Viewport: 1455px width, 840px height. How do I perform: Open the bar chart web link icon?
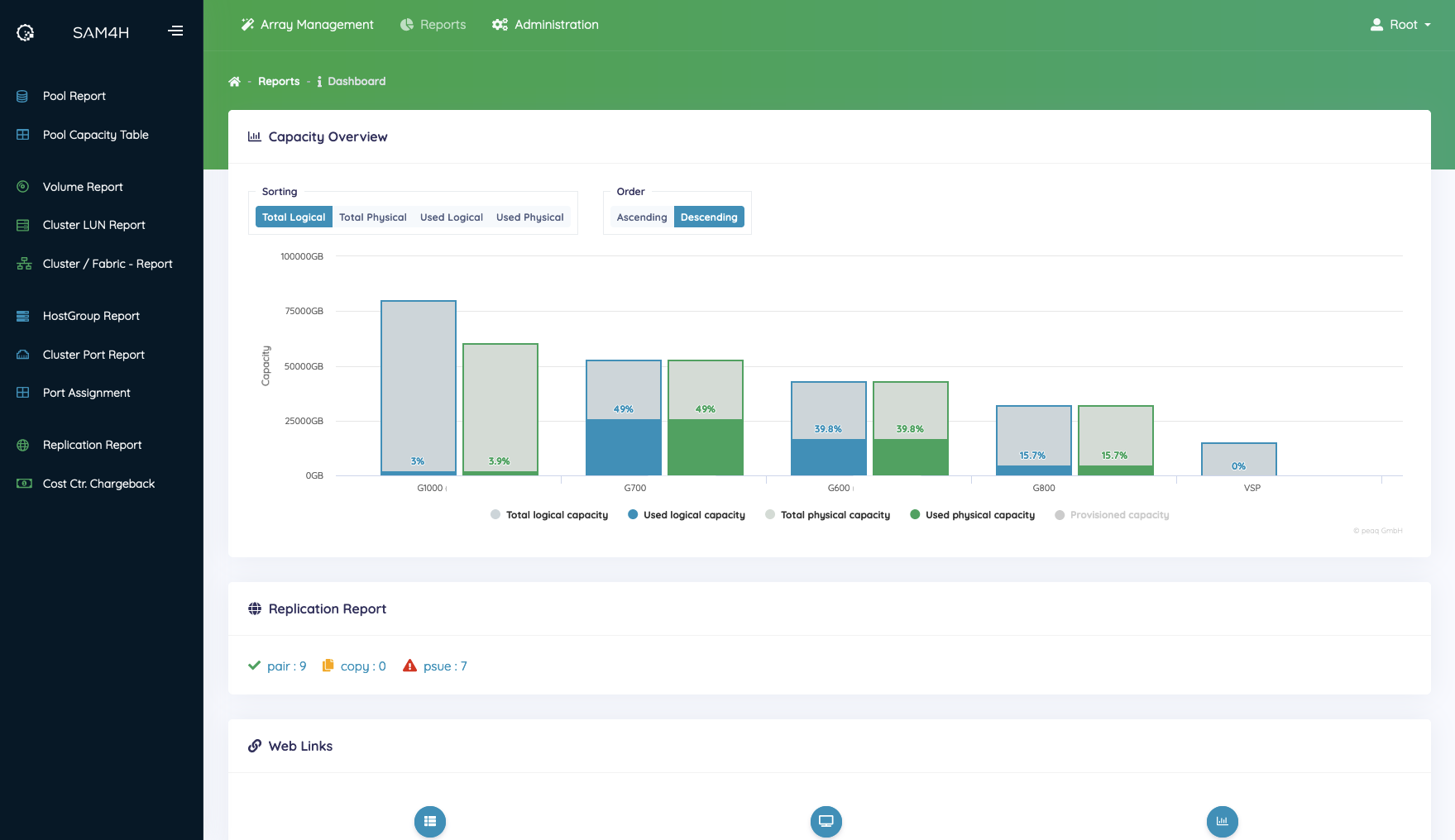(x=1222, y=821)
